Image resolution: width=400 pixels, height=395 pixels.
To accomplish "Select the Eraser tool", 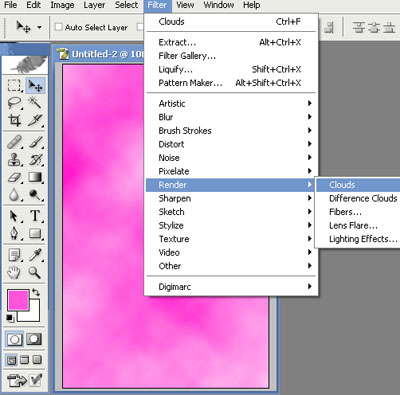I will click(x=14, y=177).
